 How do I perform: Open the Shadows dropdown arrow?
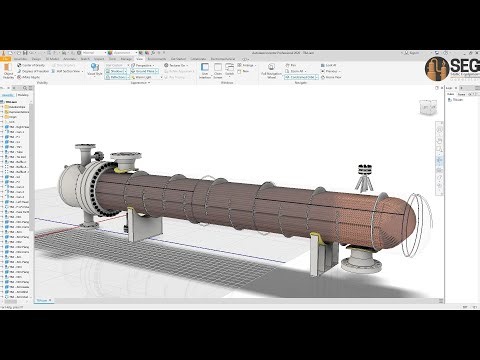125,71
